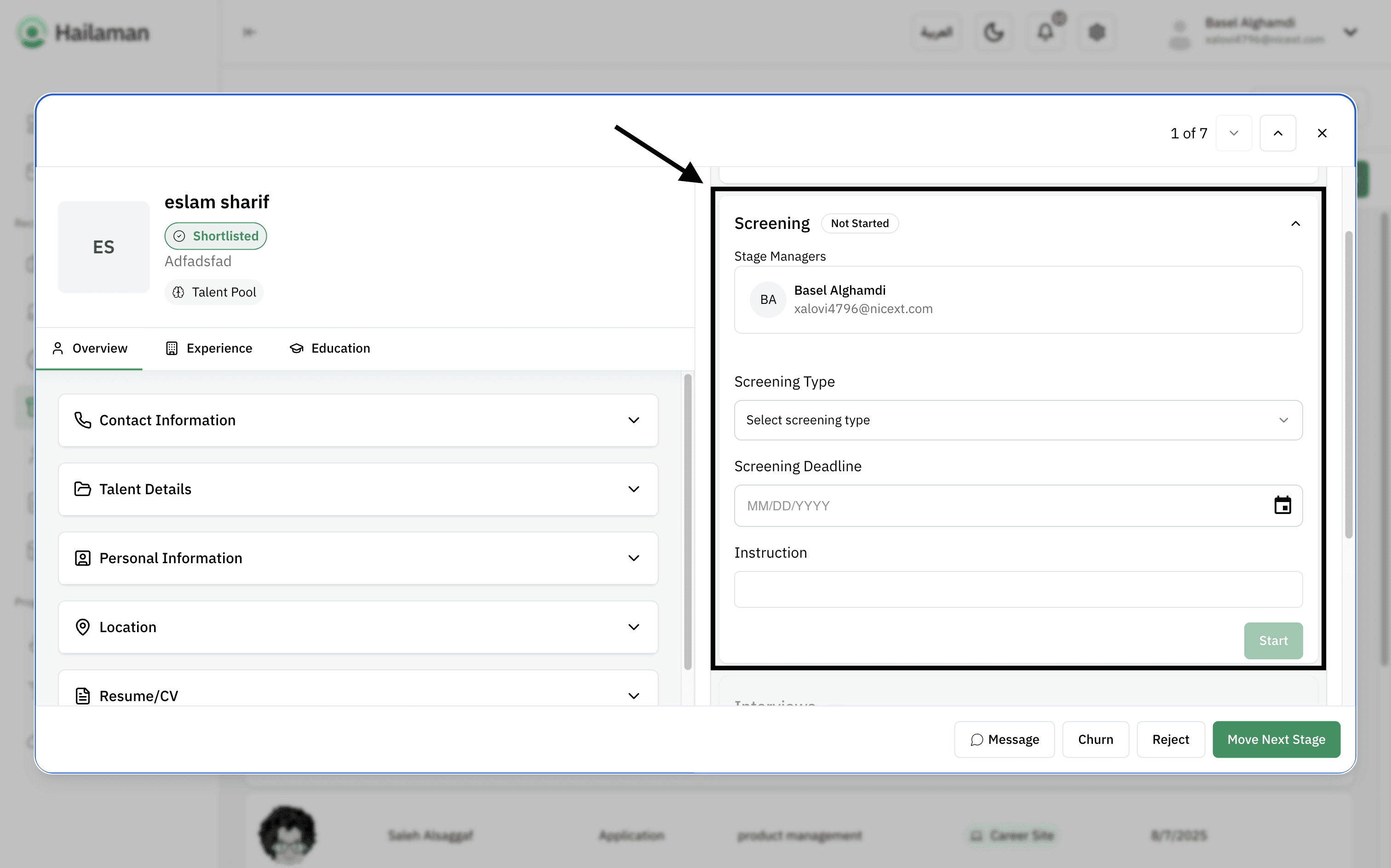This screenshot has width=1391, height=868.
Task: Go to previous candidate with up chevron
Action: click(x=1277, y=133)
